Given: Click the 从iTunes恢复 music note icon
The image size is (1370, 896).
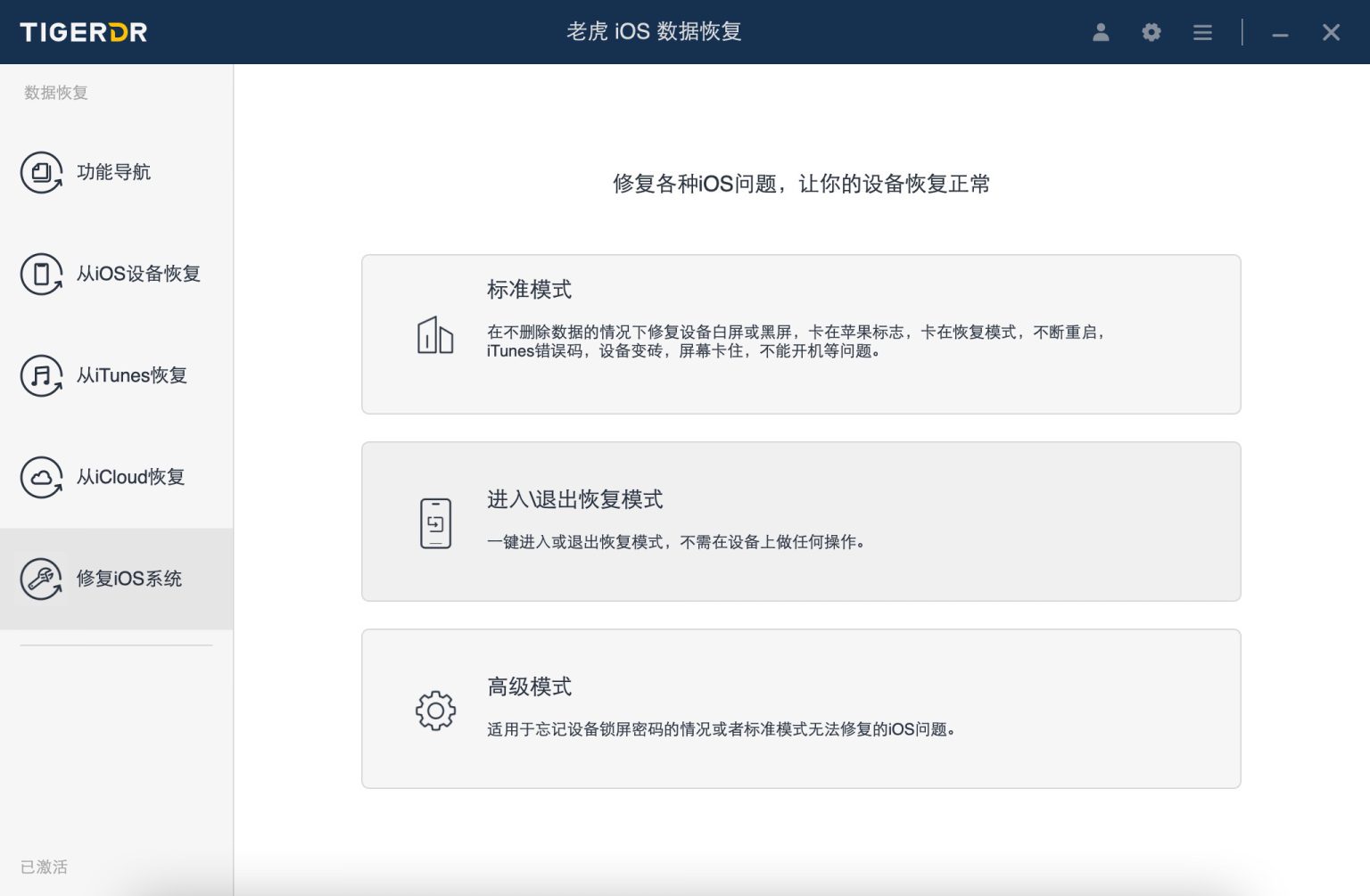Looking at the screenshot, I should coord(41,375).
